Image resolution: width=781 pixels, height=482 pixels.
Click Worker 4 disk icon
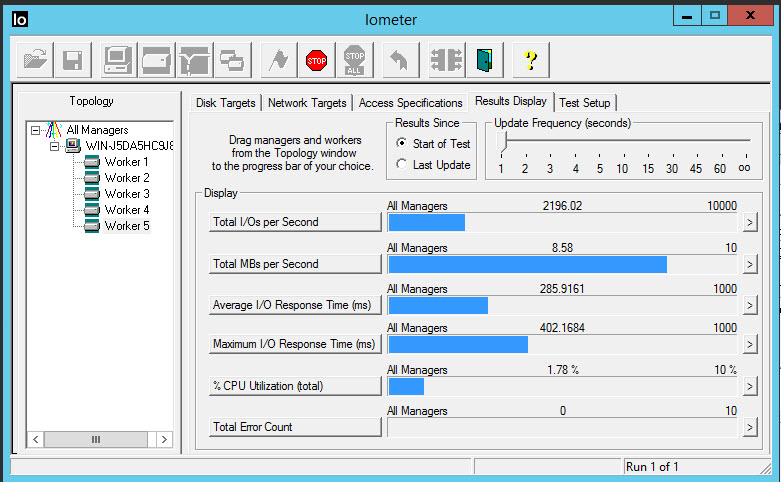pyautogui.click(x=92, y=210)
